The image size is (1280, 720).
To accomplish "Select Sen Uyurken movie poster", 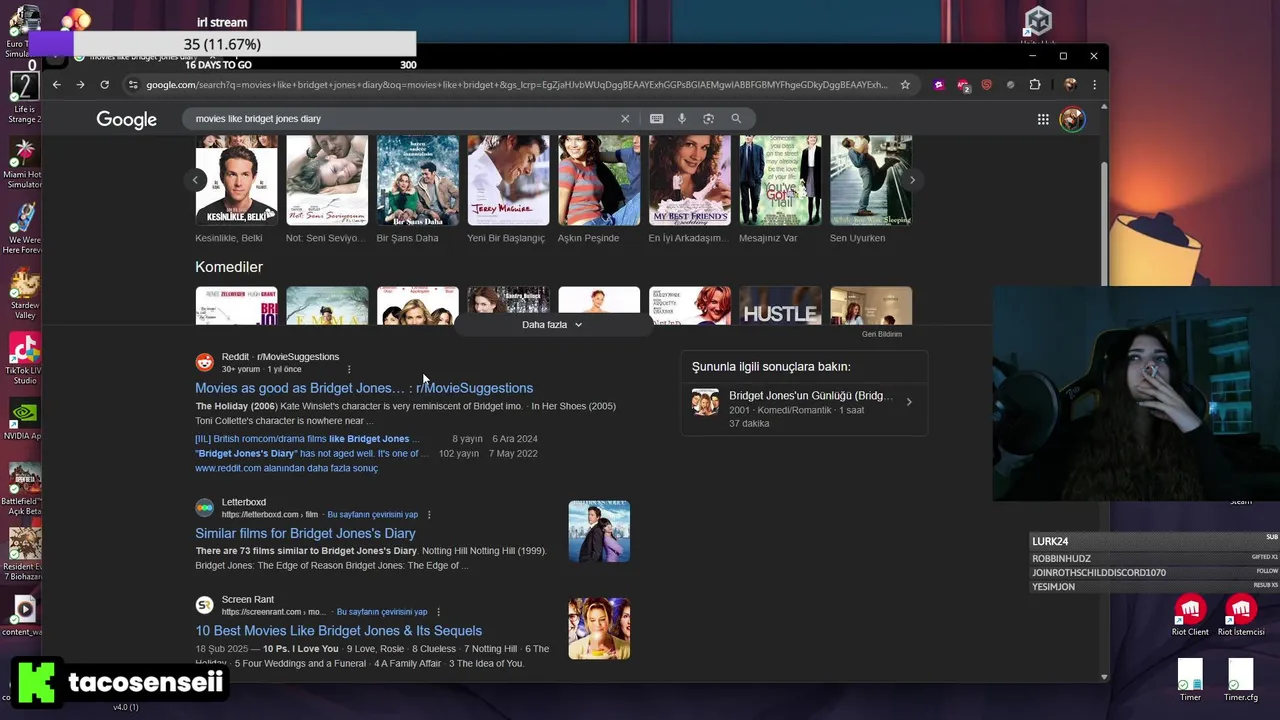I will pos(871,180).
